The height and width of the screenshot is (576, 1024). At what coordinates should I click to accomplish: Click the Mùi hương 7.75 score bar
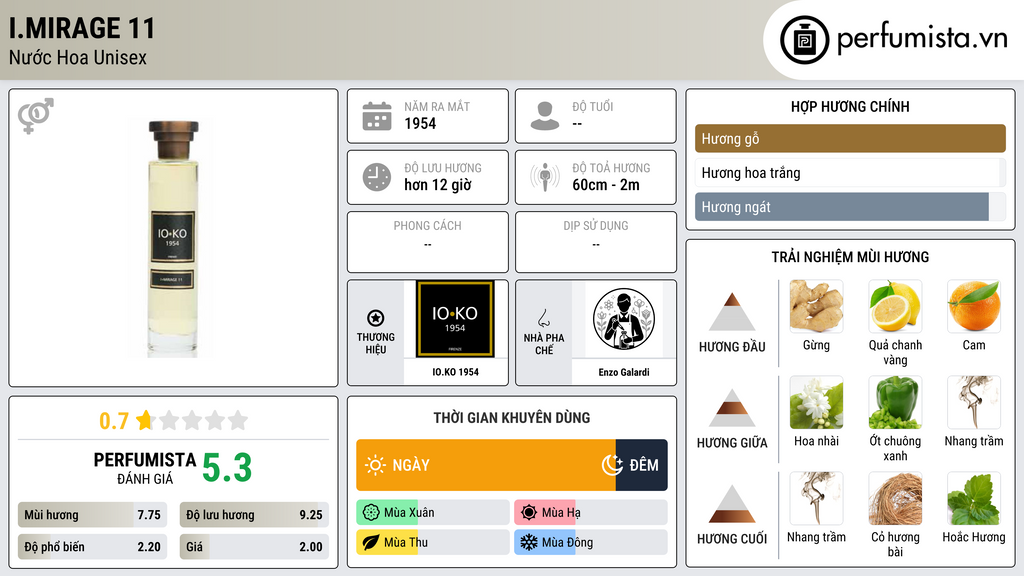[x=92, y=515]
